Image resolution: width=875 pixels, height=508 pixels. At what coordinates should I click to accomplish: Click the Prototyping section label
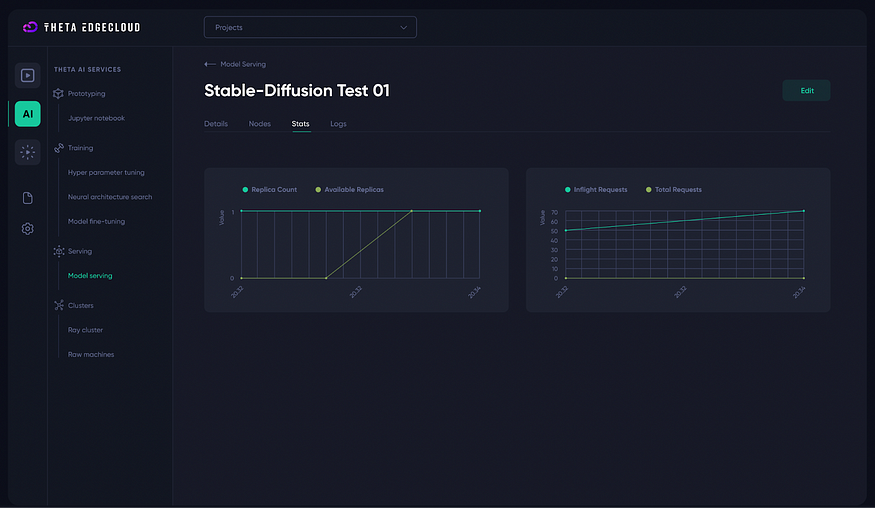(86, 94)
